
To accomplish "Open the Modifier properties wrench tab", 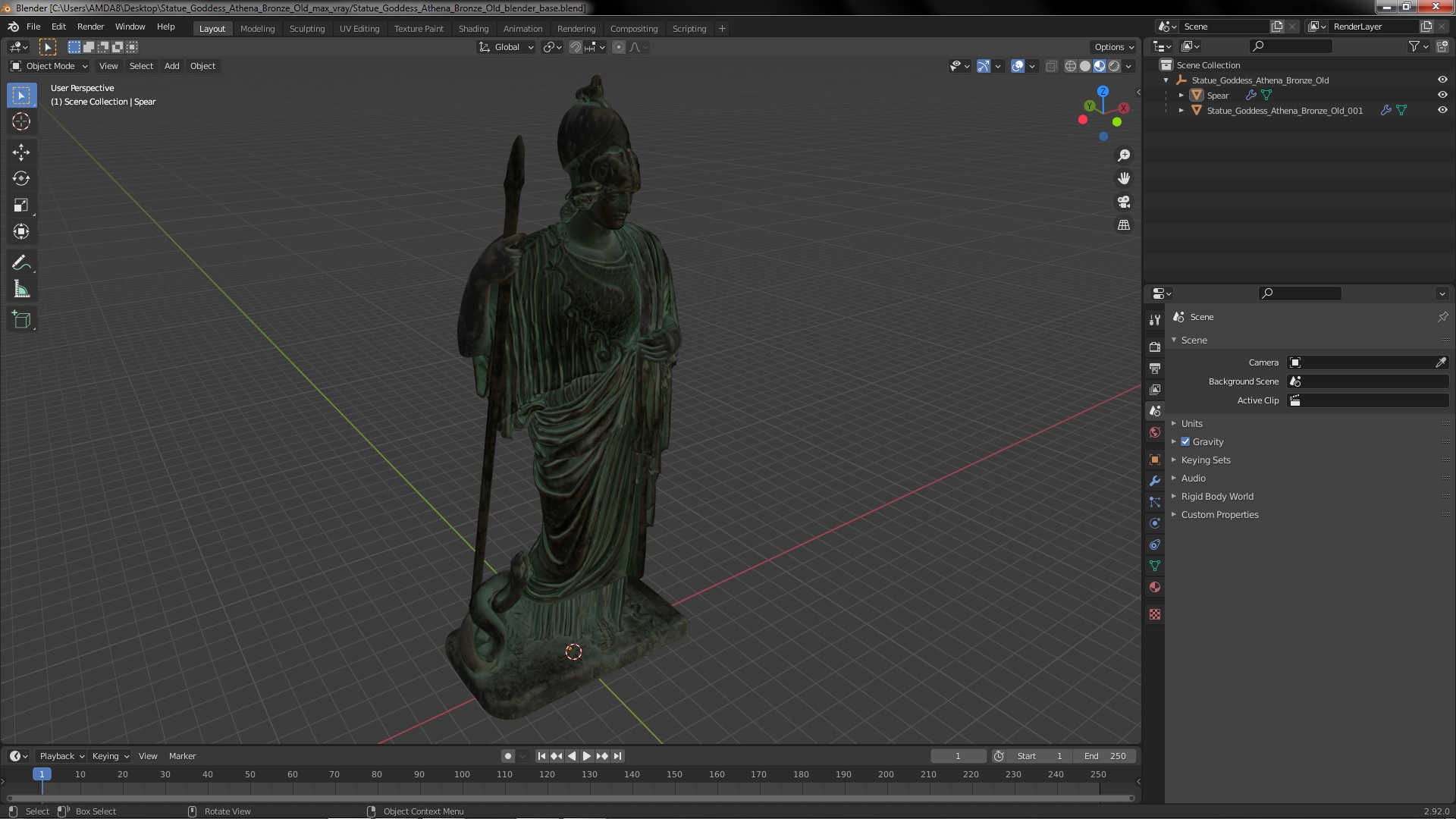I will coord(1155,481).
